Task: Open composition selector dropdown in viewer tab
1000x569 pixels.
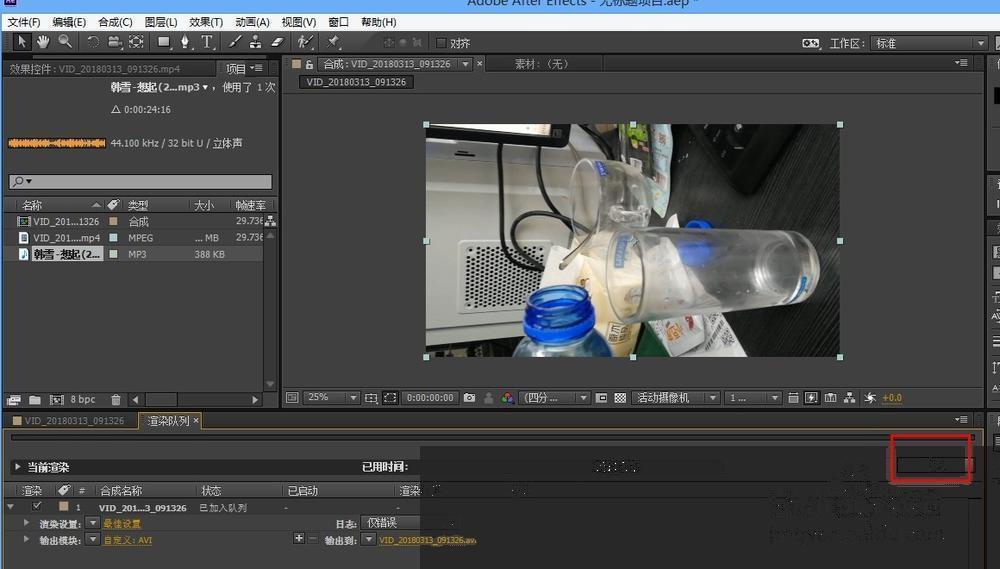Action: tap(466, 64)
